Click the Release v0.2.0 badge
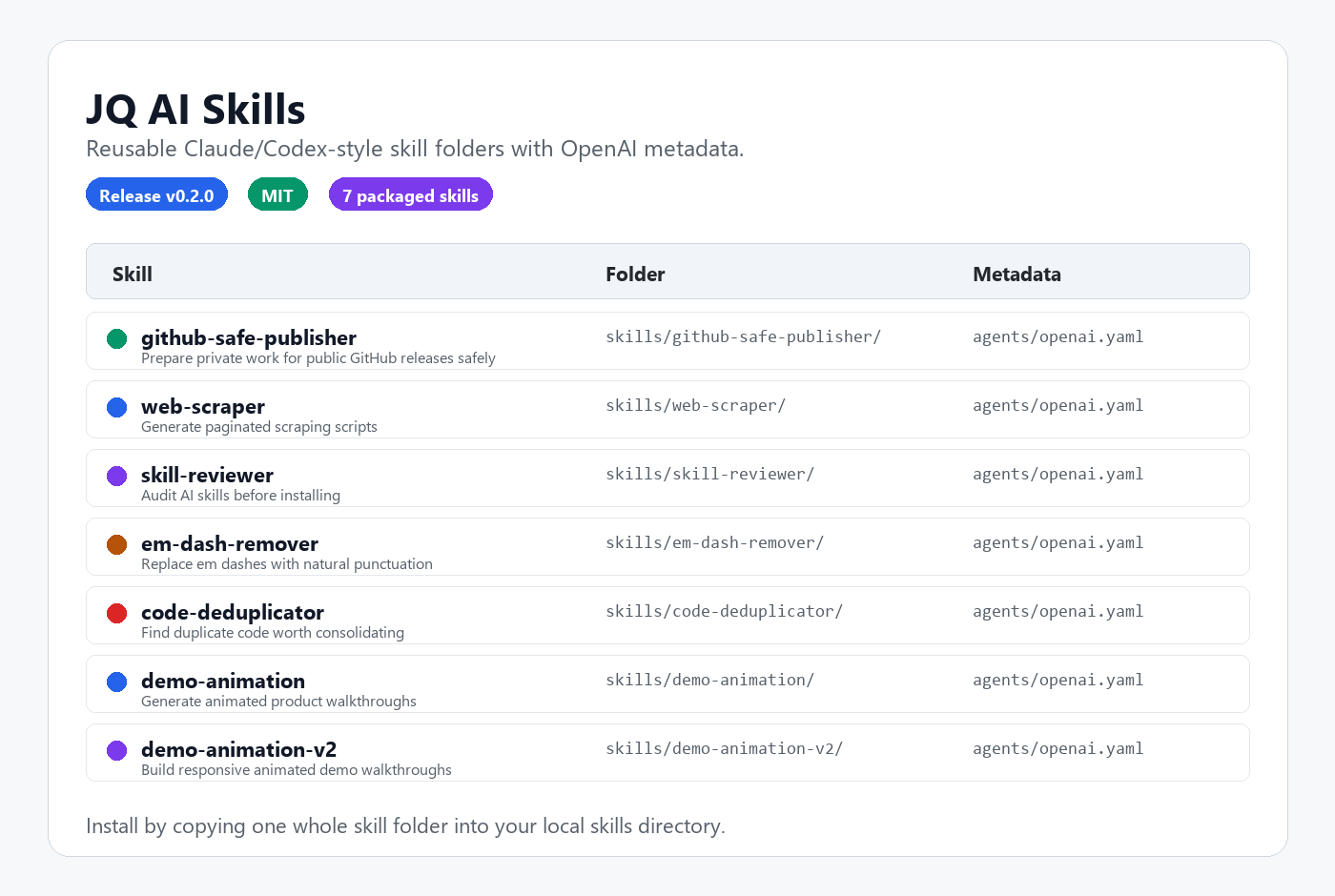 pyautogui.click(x=156, y=194)
